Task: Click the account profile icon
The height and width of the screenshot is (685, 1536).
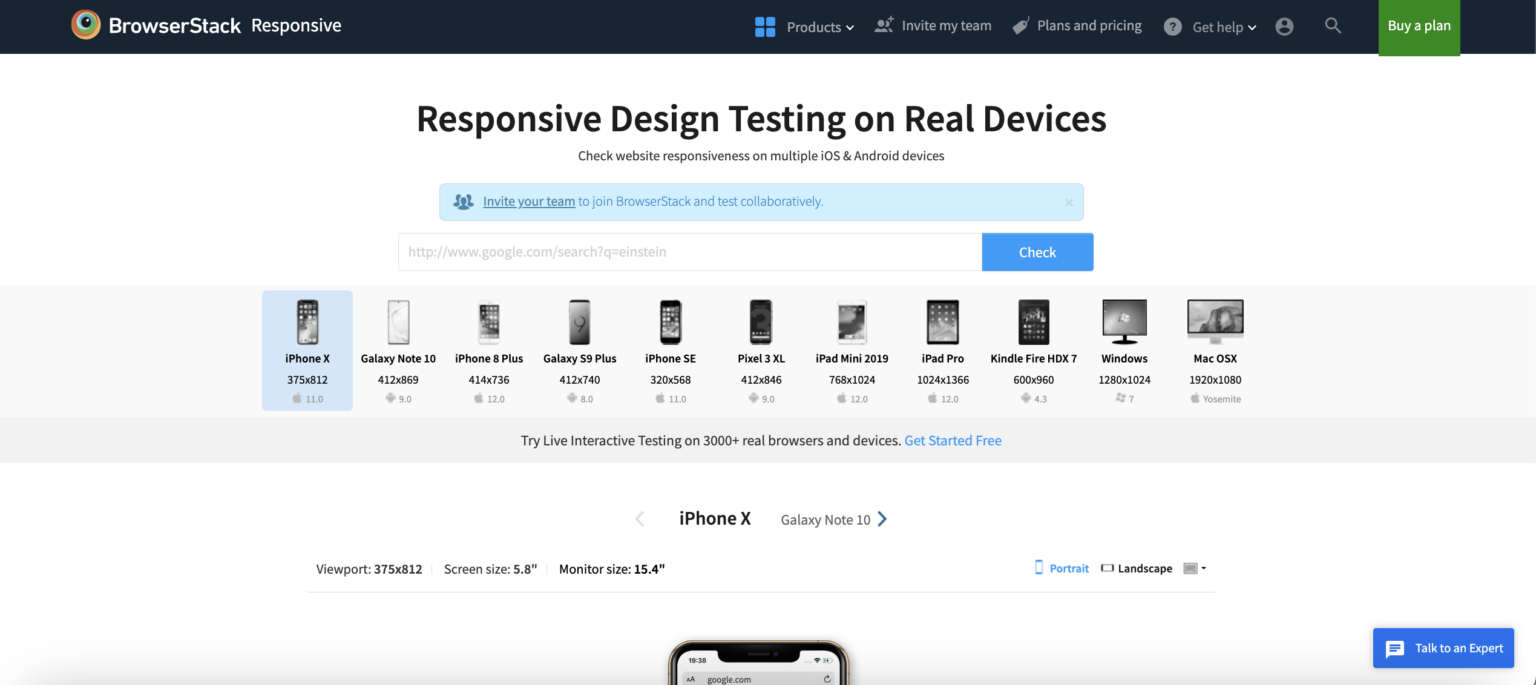Action: [x=1284, y=26]
